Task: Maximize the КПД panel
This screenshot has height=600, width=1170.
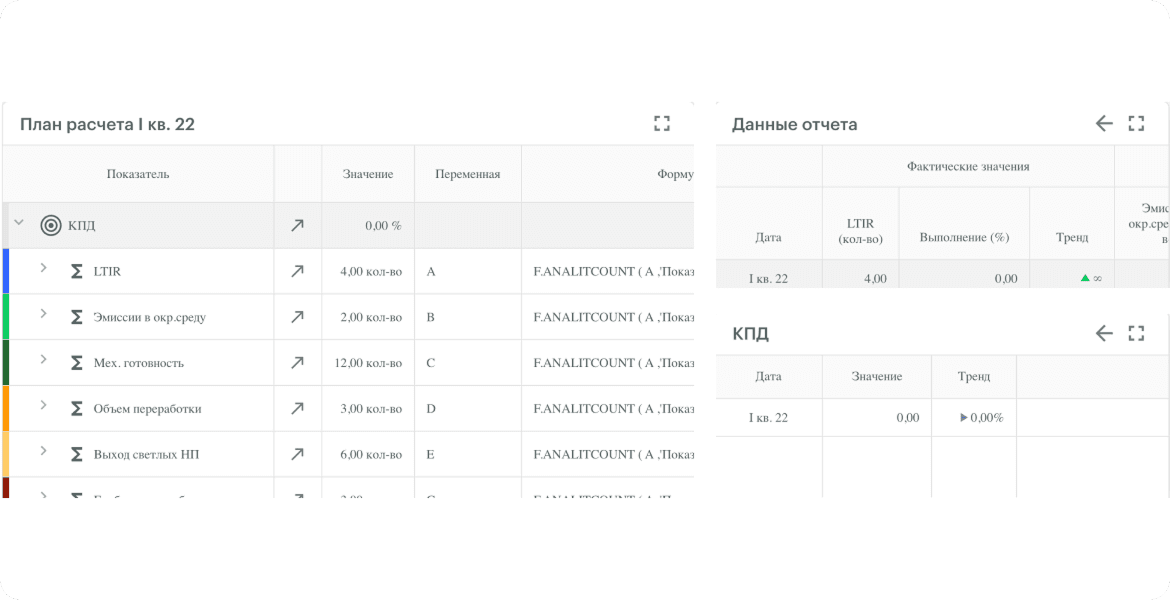Action: tap(1136, 333)
